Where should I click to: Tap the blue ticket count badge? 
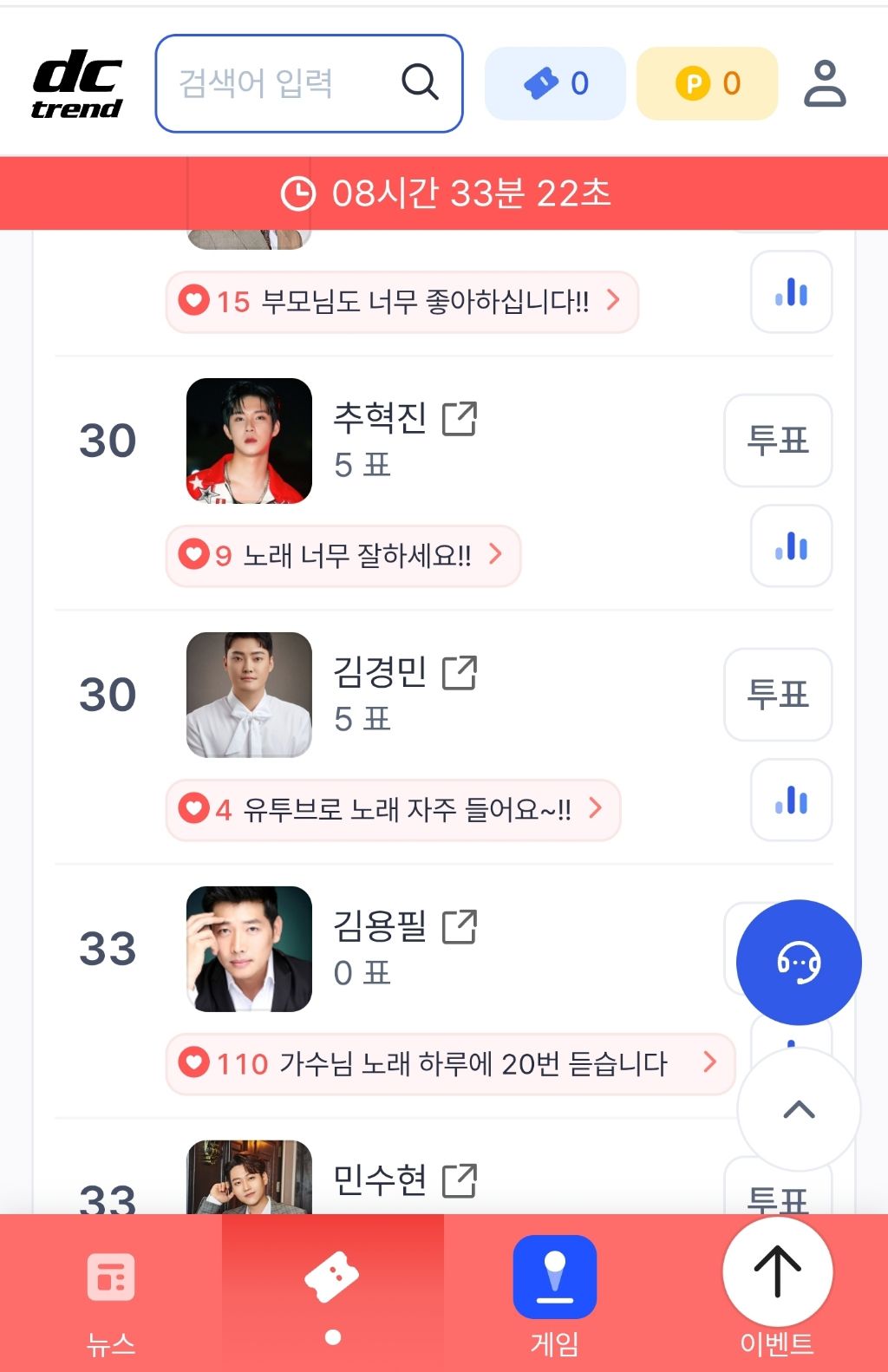click(x=555, y=83)
